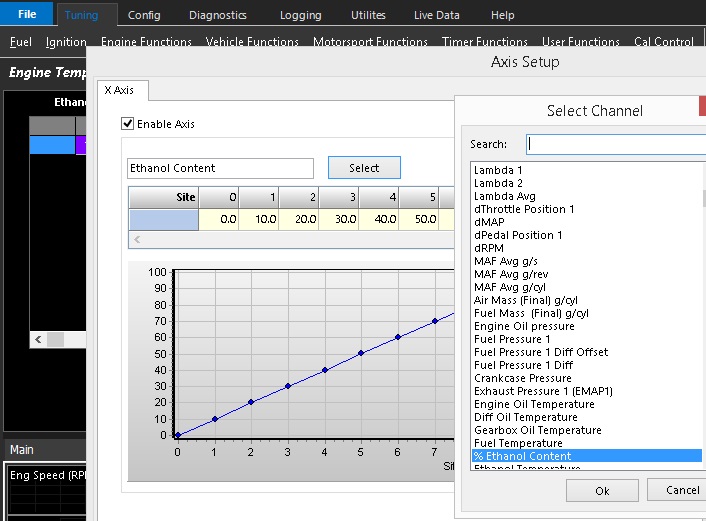Viewport: 706px width, 521px height.
Task: Open the File menu
Action: click(27, 15)
